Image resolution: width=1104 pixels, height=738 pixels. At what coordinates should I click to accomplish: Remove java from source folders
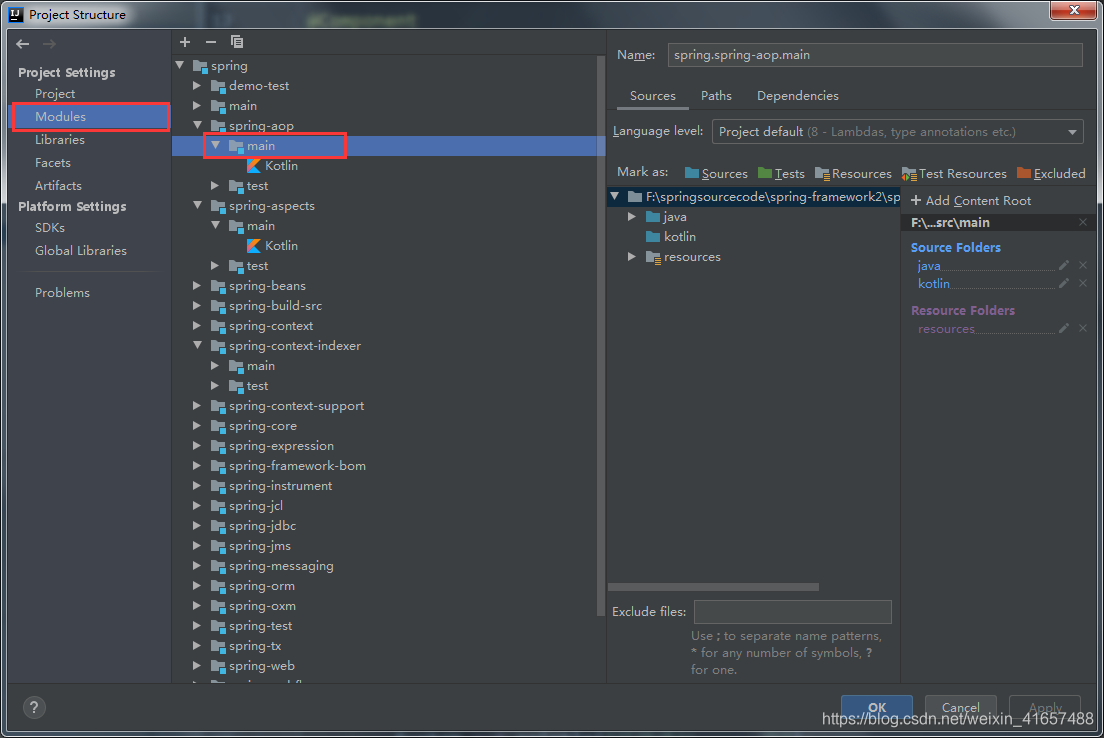(1083, 265)
